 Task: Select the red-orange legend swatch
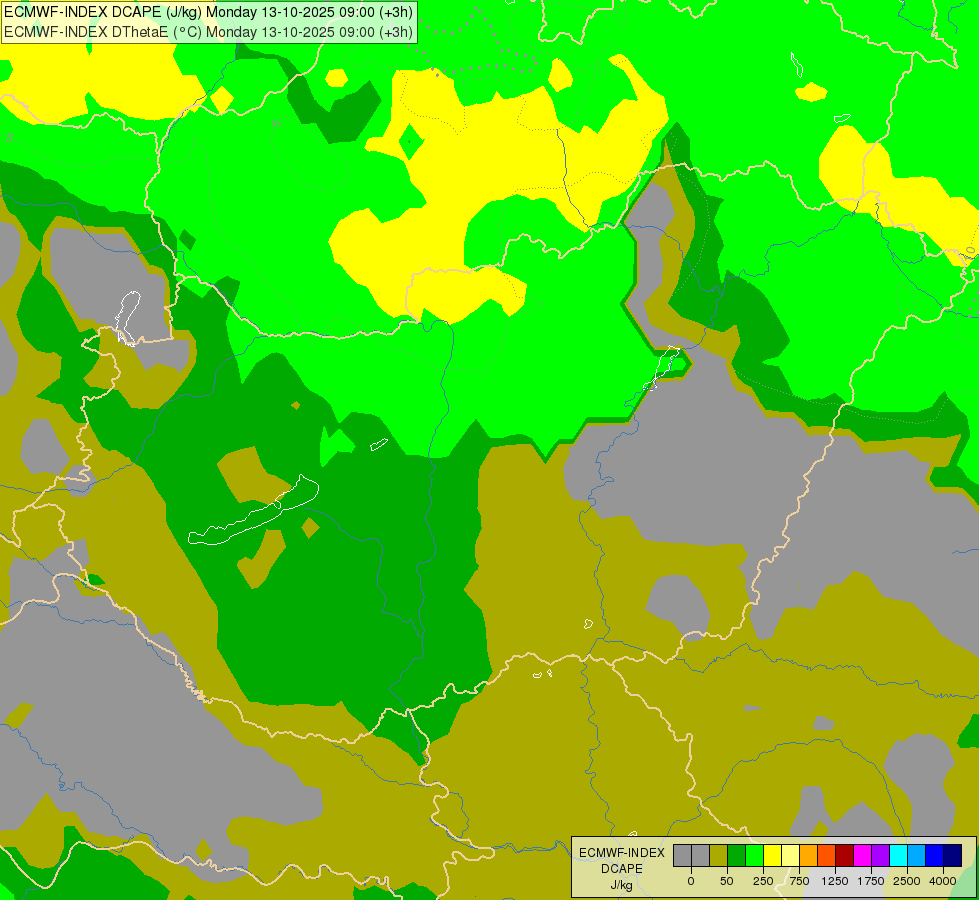[826, 855]
